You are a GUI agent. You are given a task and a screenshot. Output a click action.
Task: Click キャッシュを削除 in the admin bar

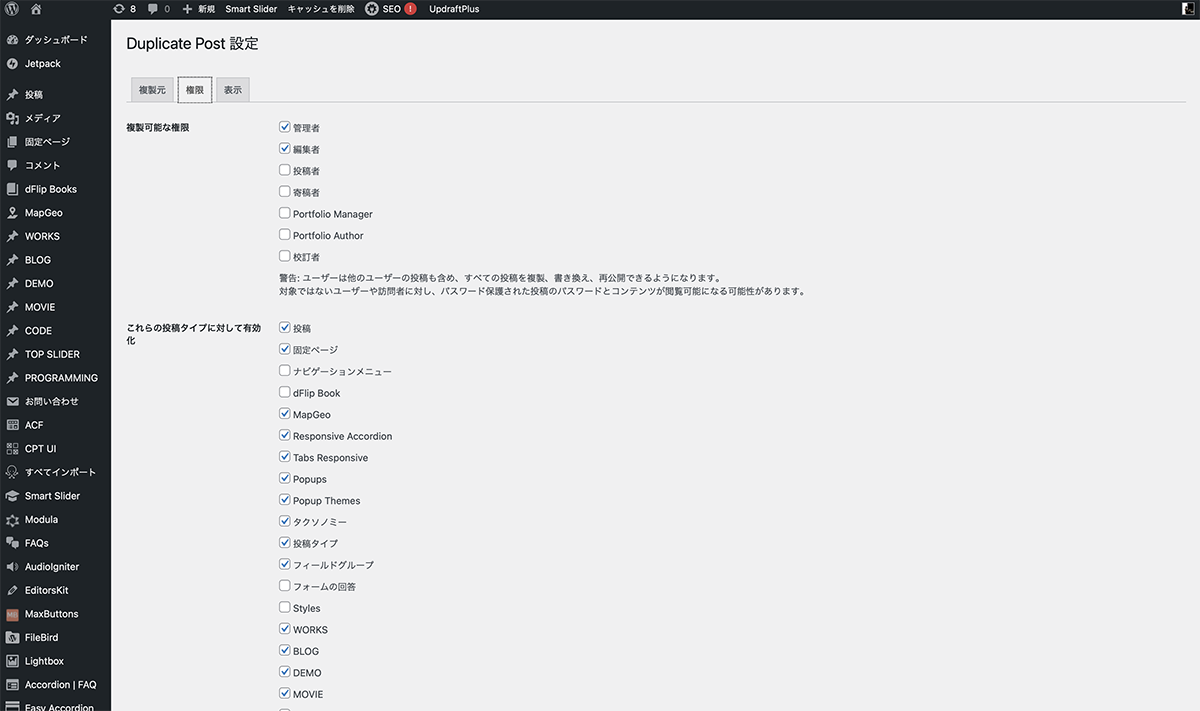(321, 9)
